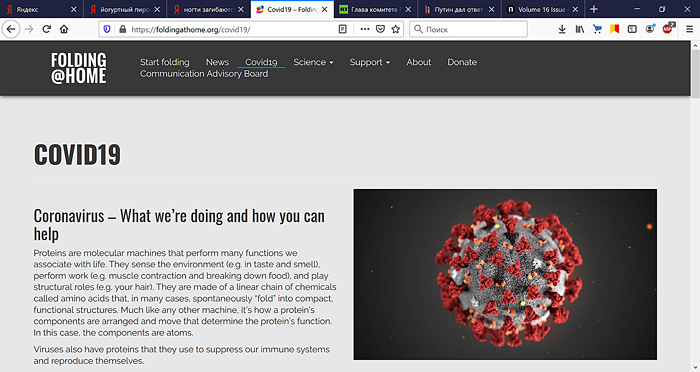This screenshot has height=372, width=700.
Task: Open reader view icon in address bar
Action: (x=342, y=29)
